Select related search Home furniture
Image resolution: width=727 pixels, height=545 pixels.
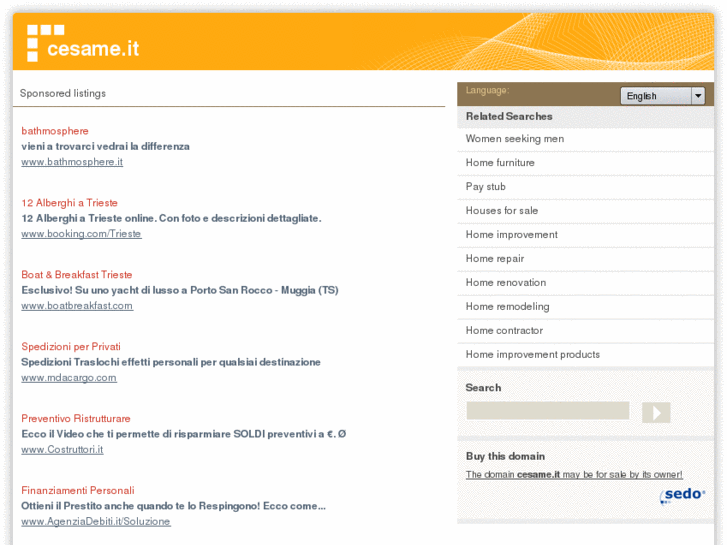coord(500,163)
